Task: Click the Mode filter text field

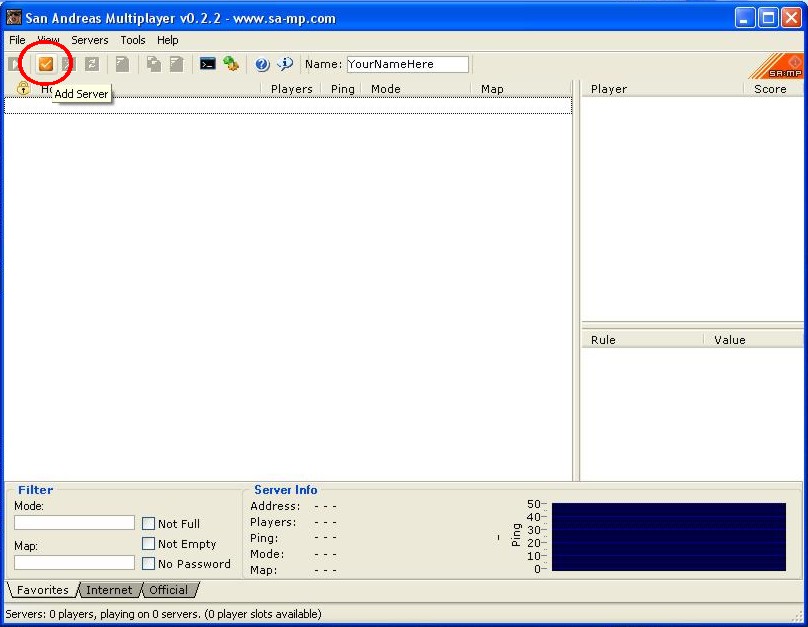Action: click(74, 522)
